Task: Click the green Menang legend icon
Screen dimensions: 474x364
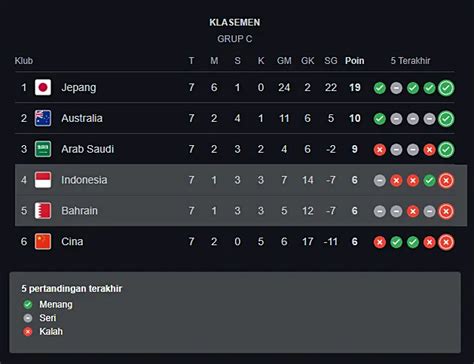Action: coord(28,304)
